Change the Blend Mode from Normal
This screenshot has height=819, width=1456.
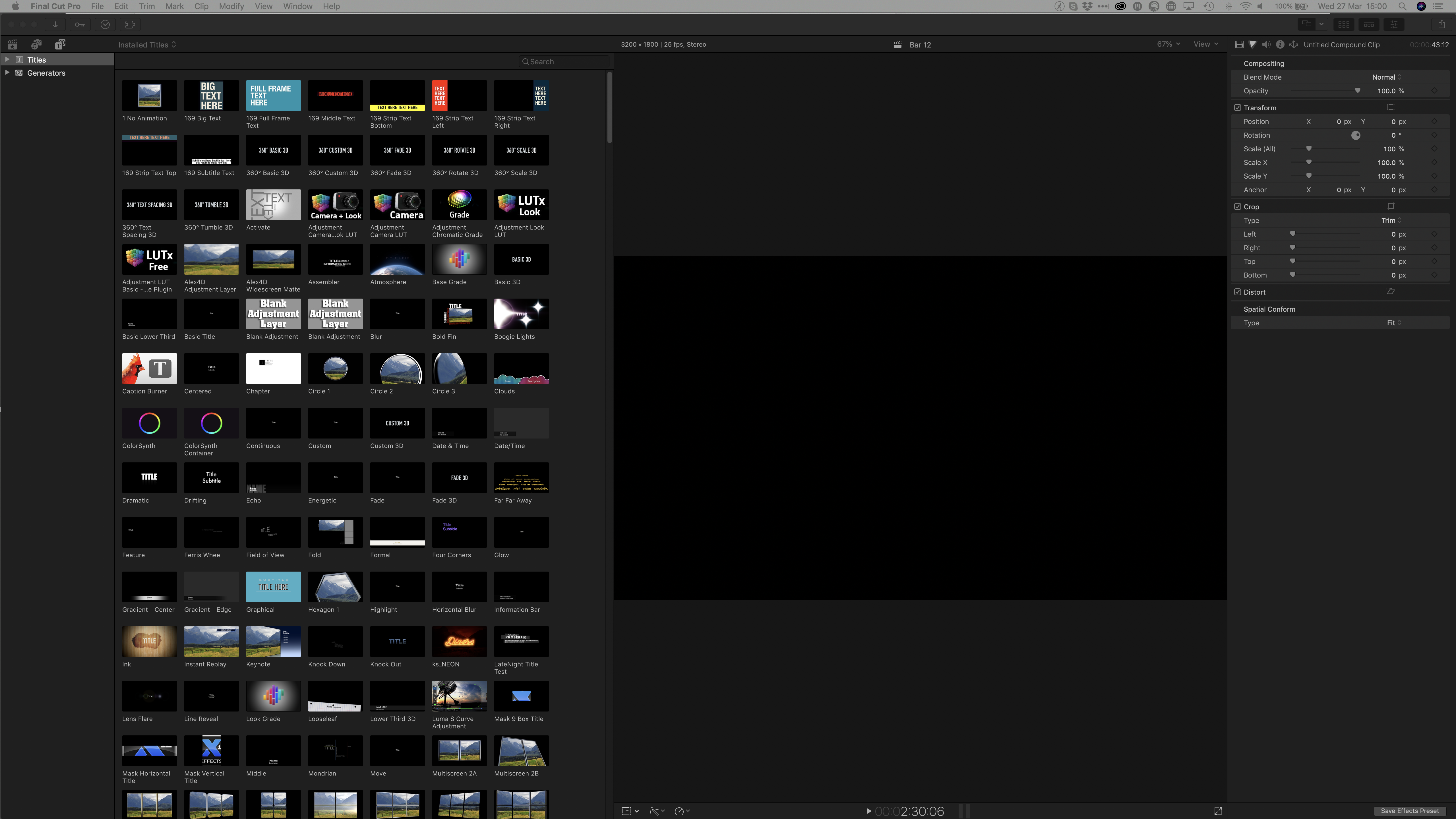(x=1386, y=77)
